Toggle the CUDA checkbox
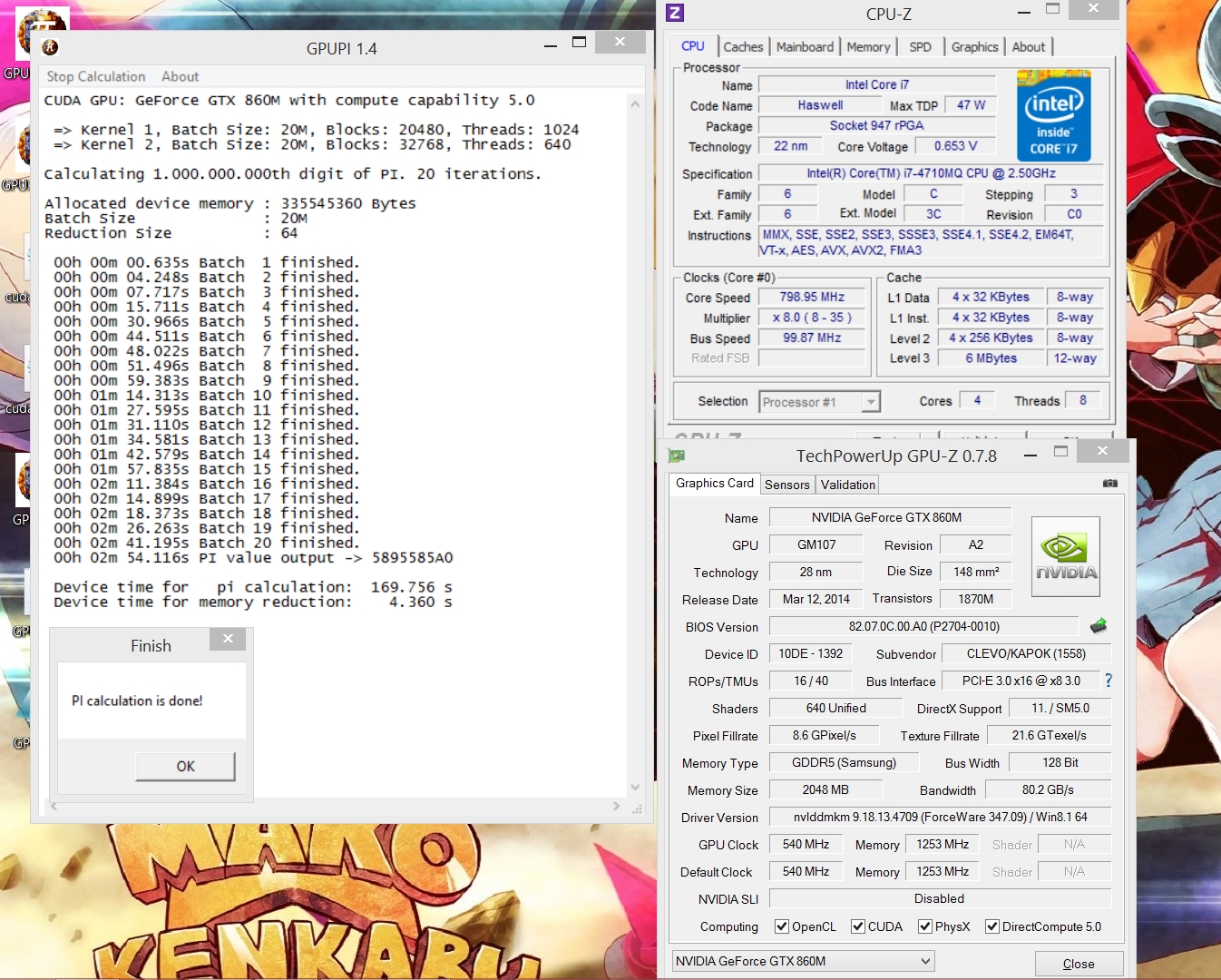 click(858, 926)
